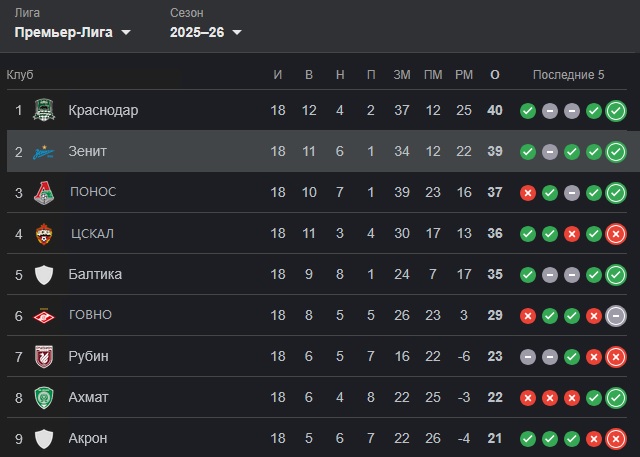The image size is (640, 457).
Task: Click ЦСКА's latest loss result circle
Action: 616,234
